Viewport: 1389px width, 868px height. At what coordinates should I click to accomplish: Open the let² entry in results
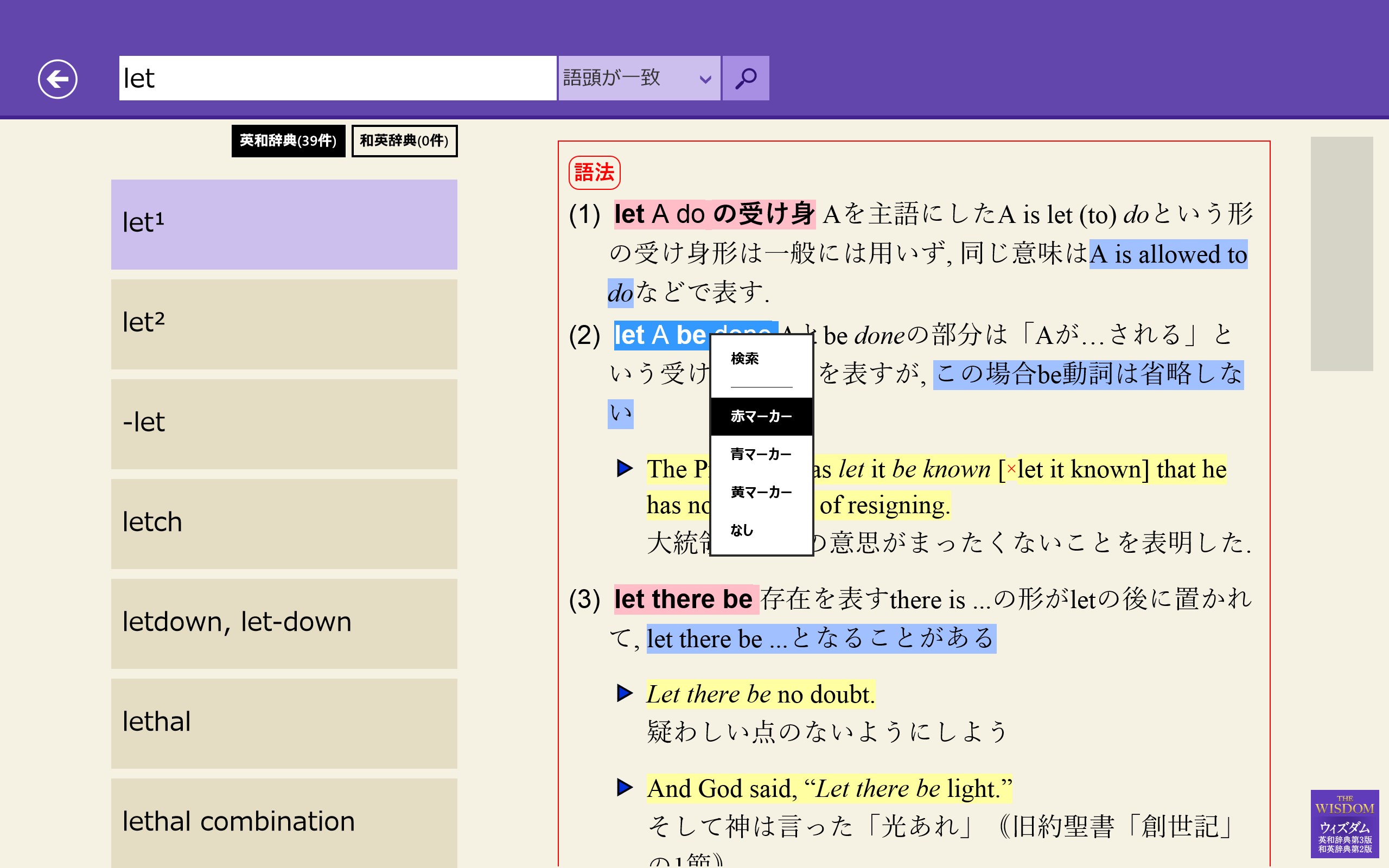284,324
